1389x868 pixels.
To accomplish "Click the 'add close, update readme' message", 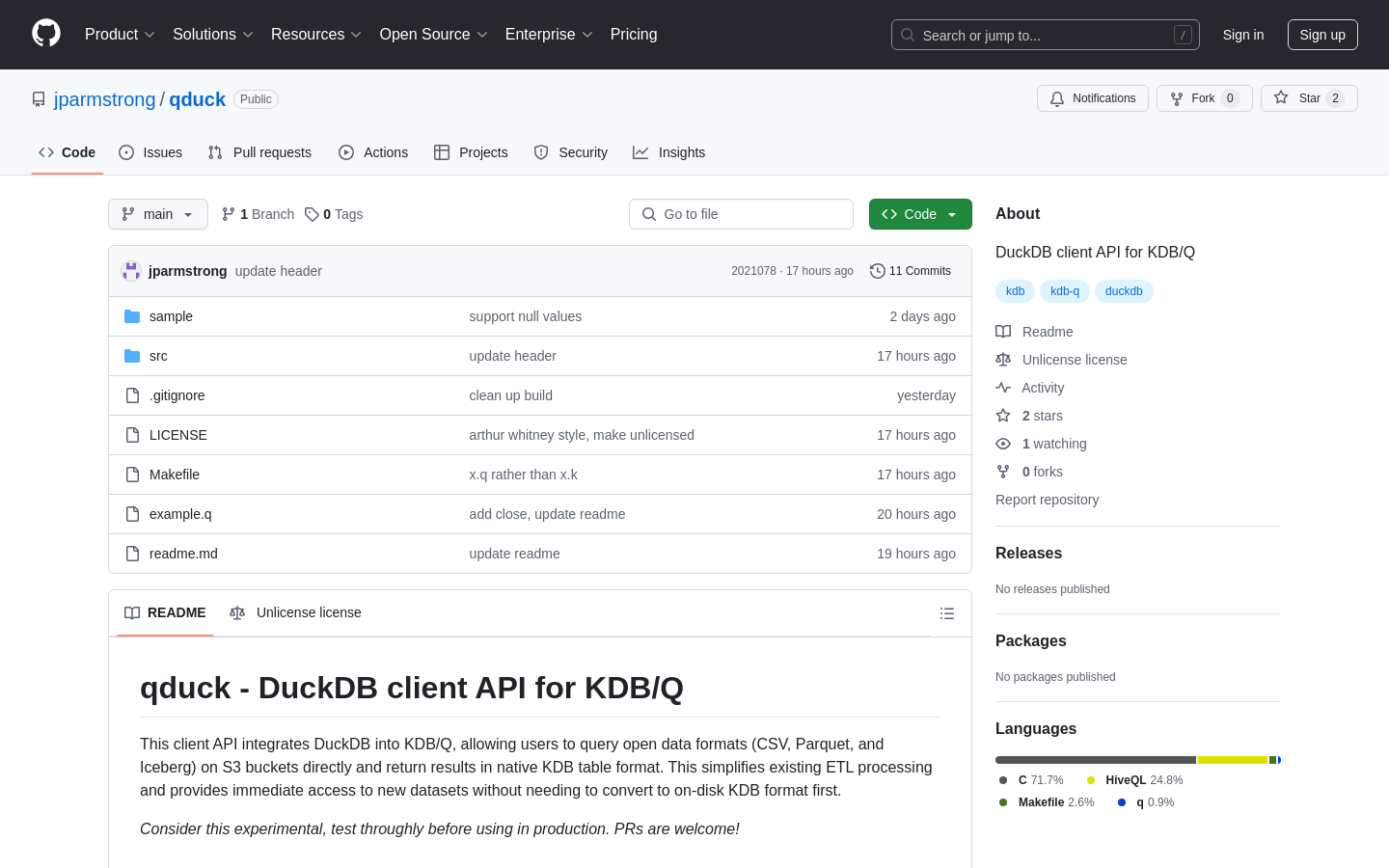I will (547, 514).
